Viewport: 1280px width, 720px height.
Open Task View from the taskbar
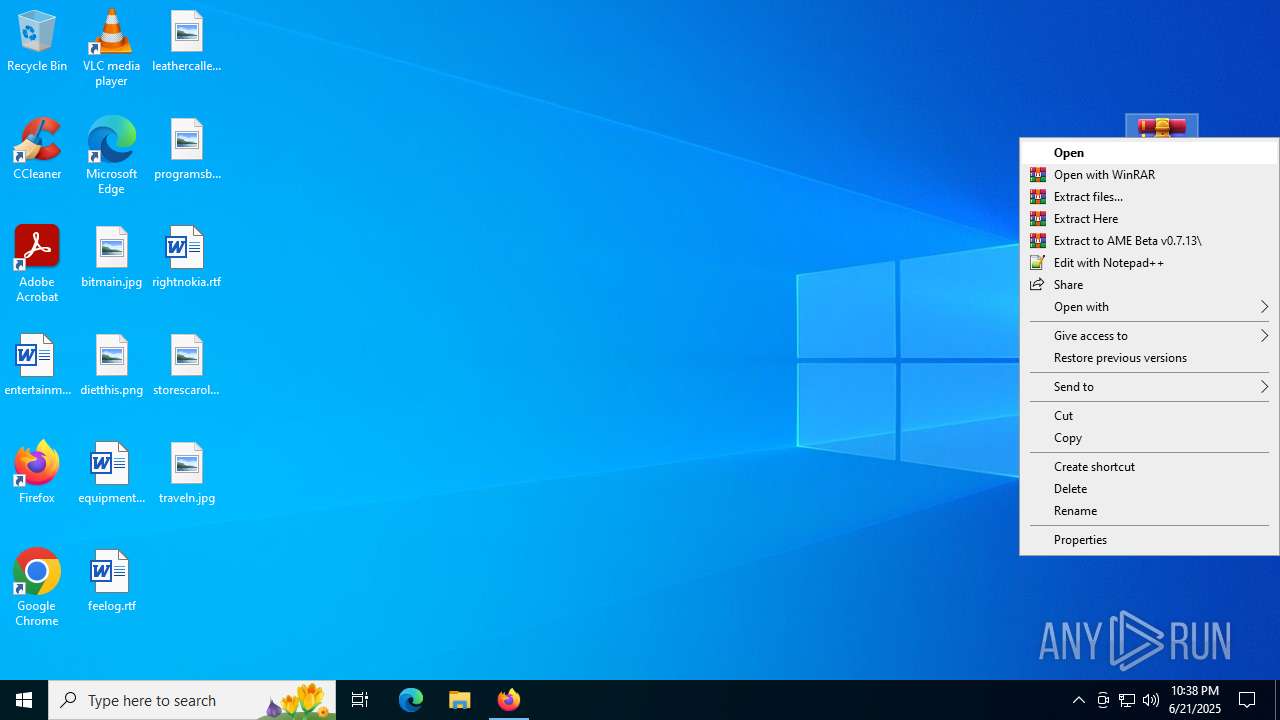[360, 700]
